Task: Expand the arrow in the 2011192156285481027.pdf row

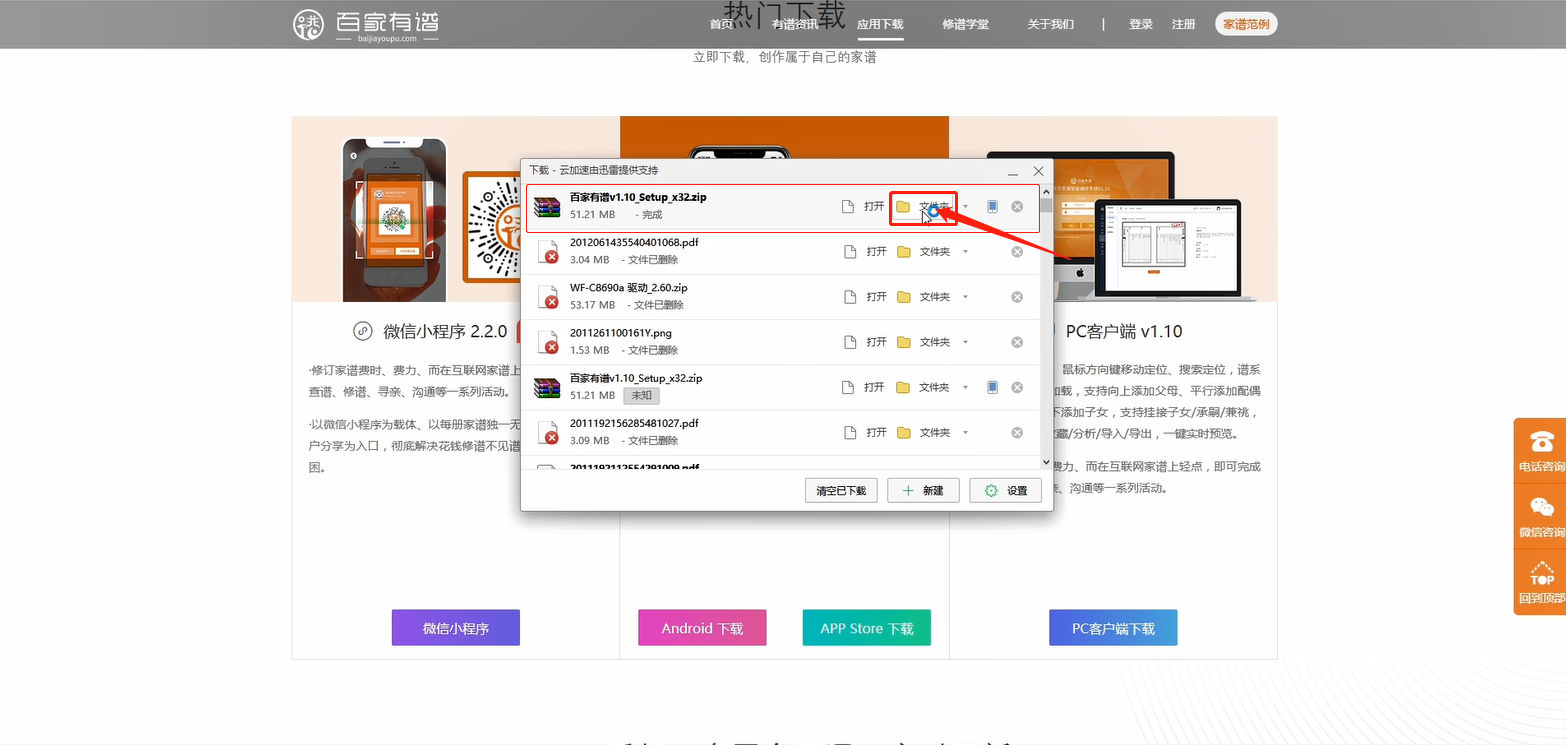Action: pos(965,433)
